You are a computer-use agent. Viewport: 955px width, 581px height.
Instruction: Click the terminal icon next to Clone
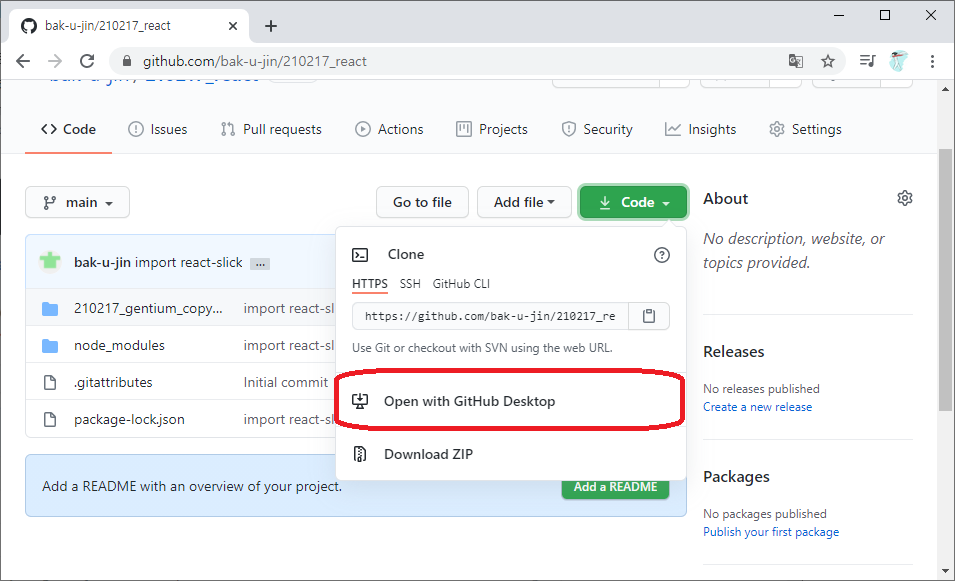coord(360,255)
